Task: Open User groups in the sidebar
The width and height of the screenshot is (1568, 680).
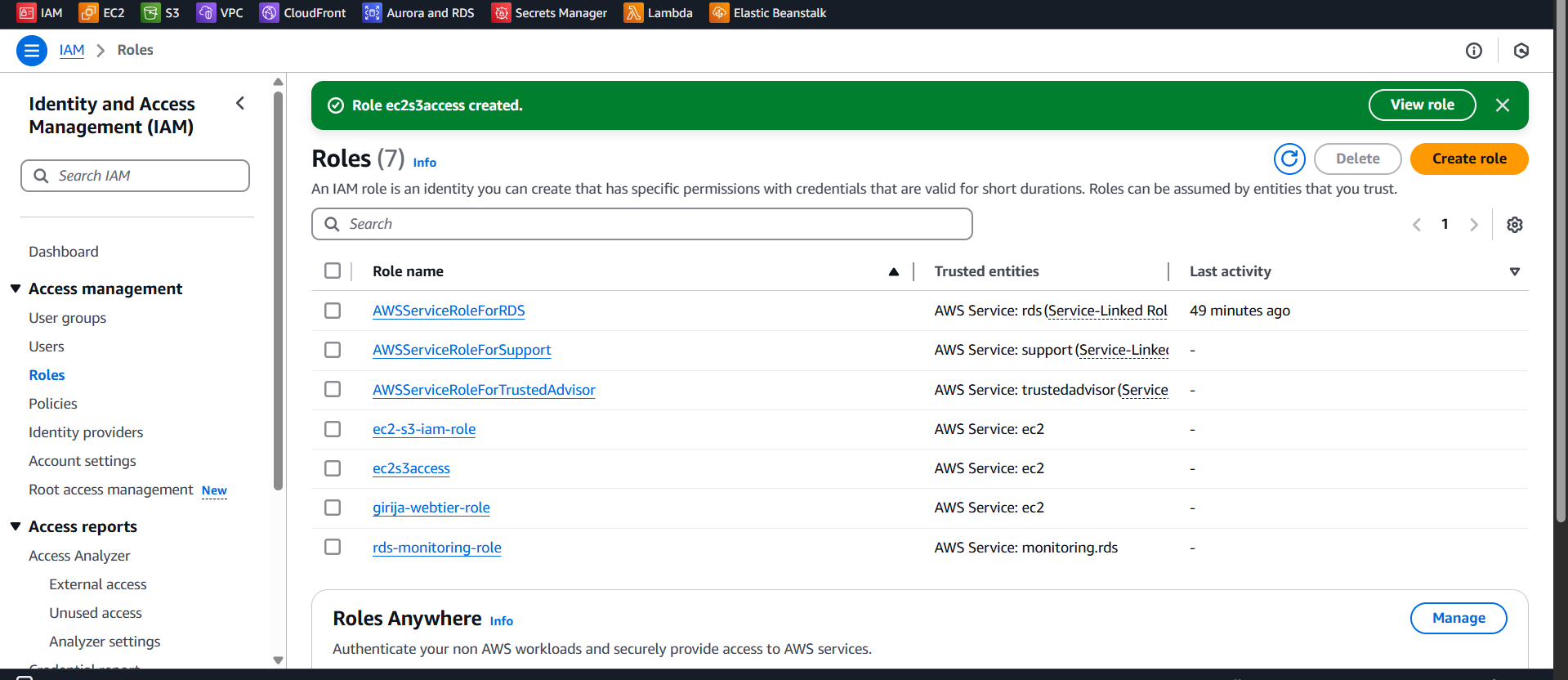Action: (68, 318)
